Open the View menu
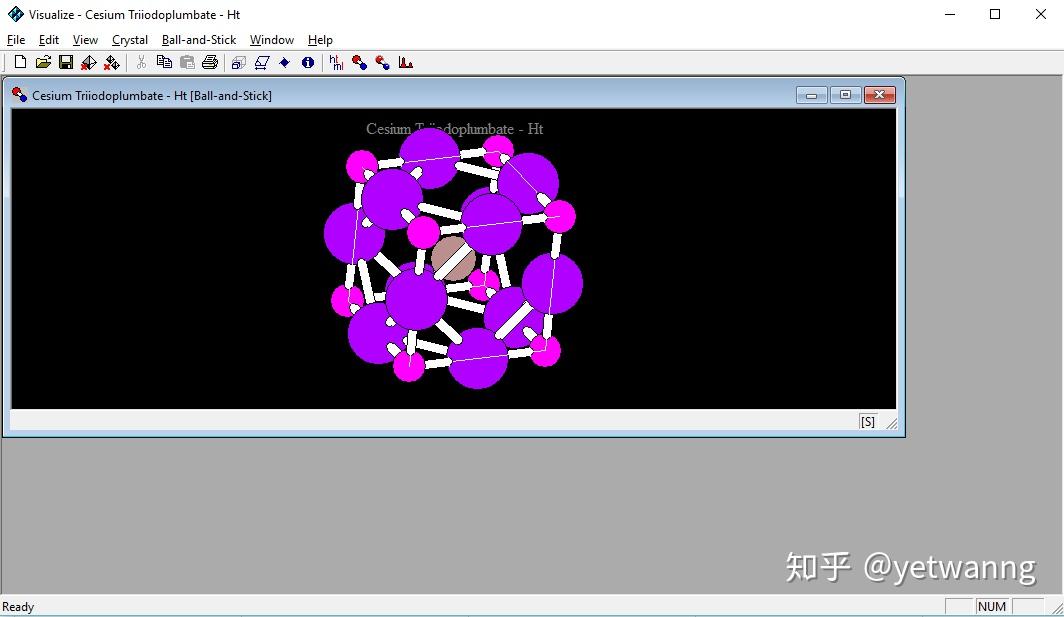 tap(85, 40)
